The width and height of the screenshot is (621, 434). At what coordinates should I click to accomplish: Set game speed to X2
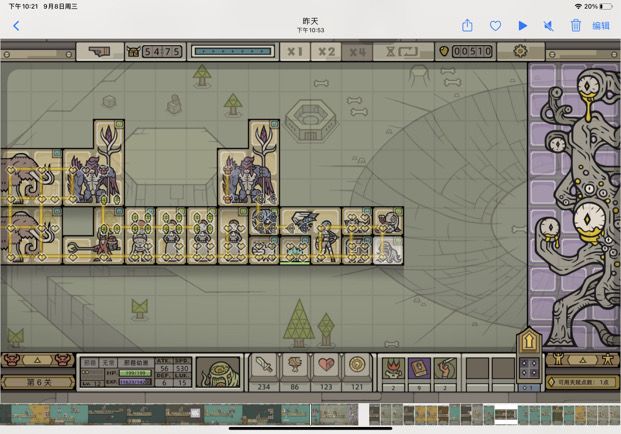coord(326,51)
